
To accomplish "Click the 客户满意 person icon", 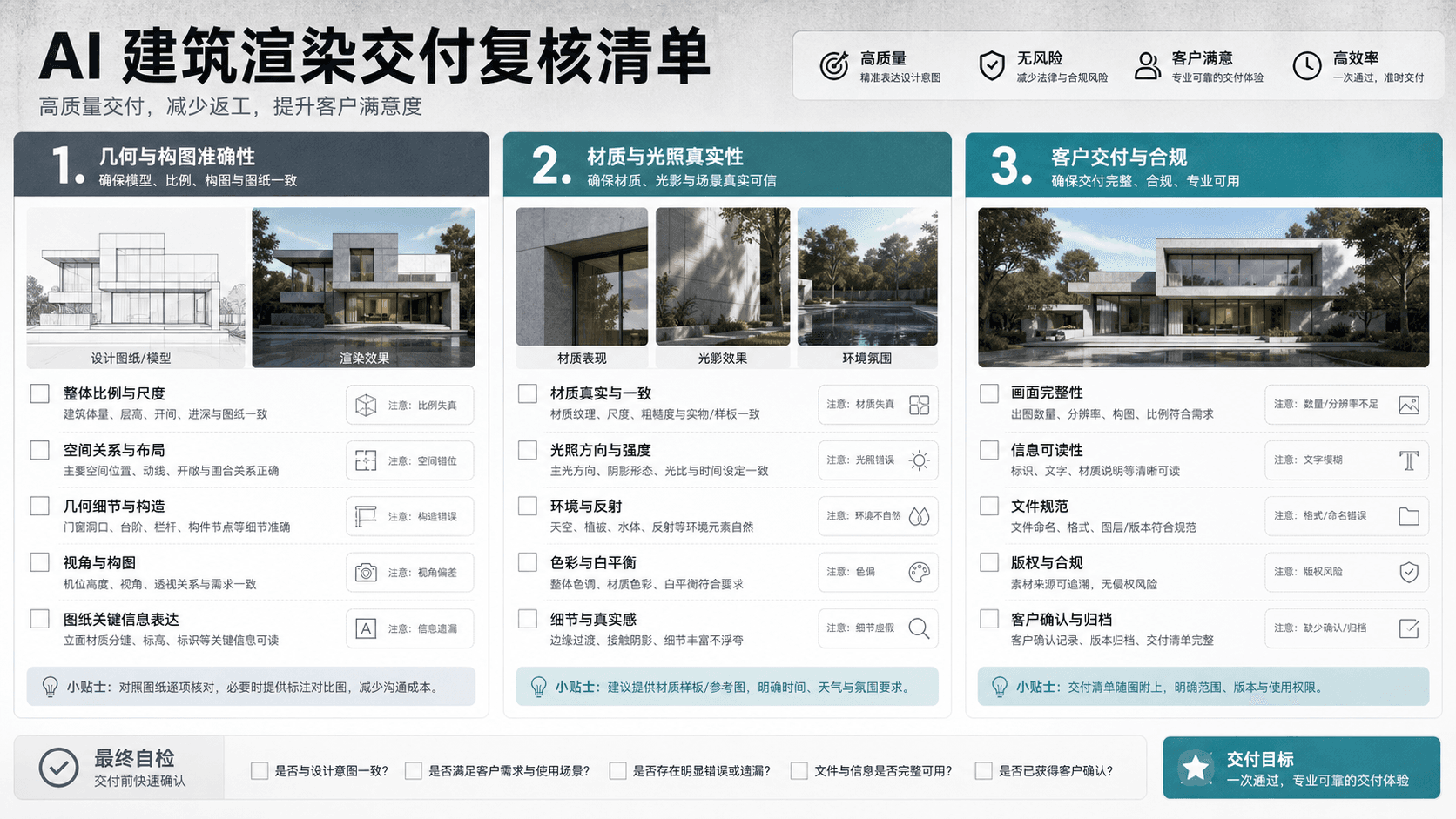I will click(1148, 66).
